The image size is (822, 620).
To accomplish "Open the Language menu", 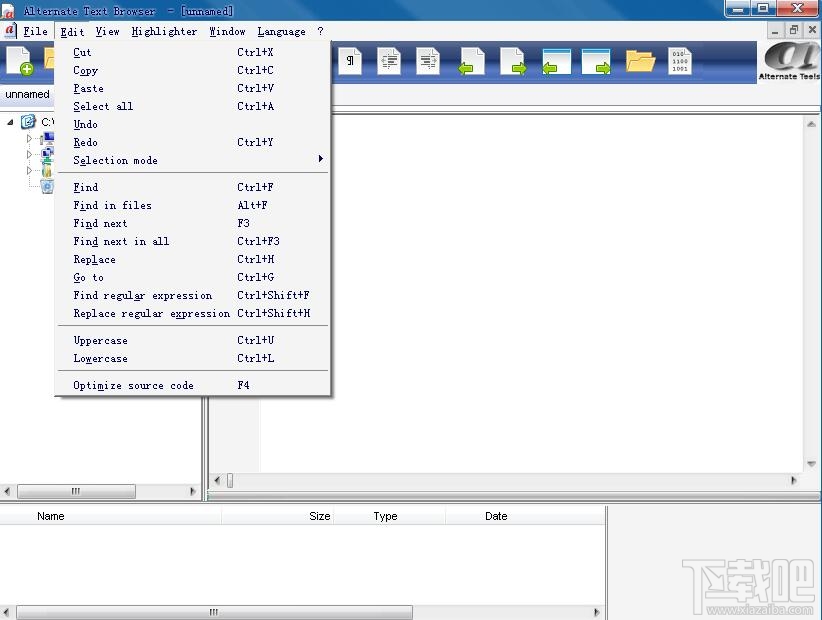I will (282, 31).
